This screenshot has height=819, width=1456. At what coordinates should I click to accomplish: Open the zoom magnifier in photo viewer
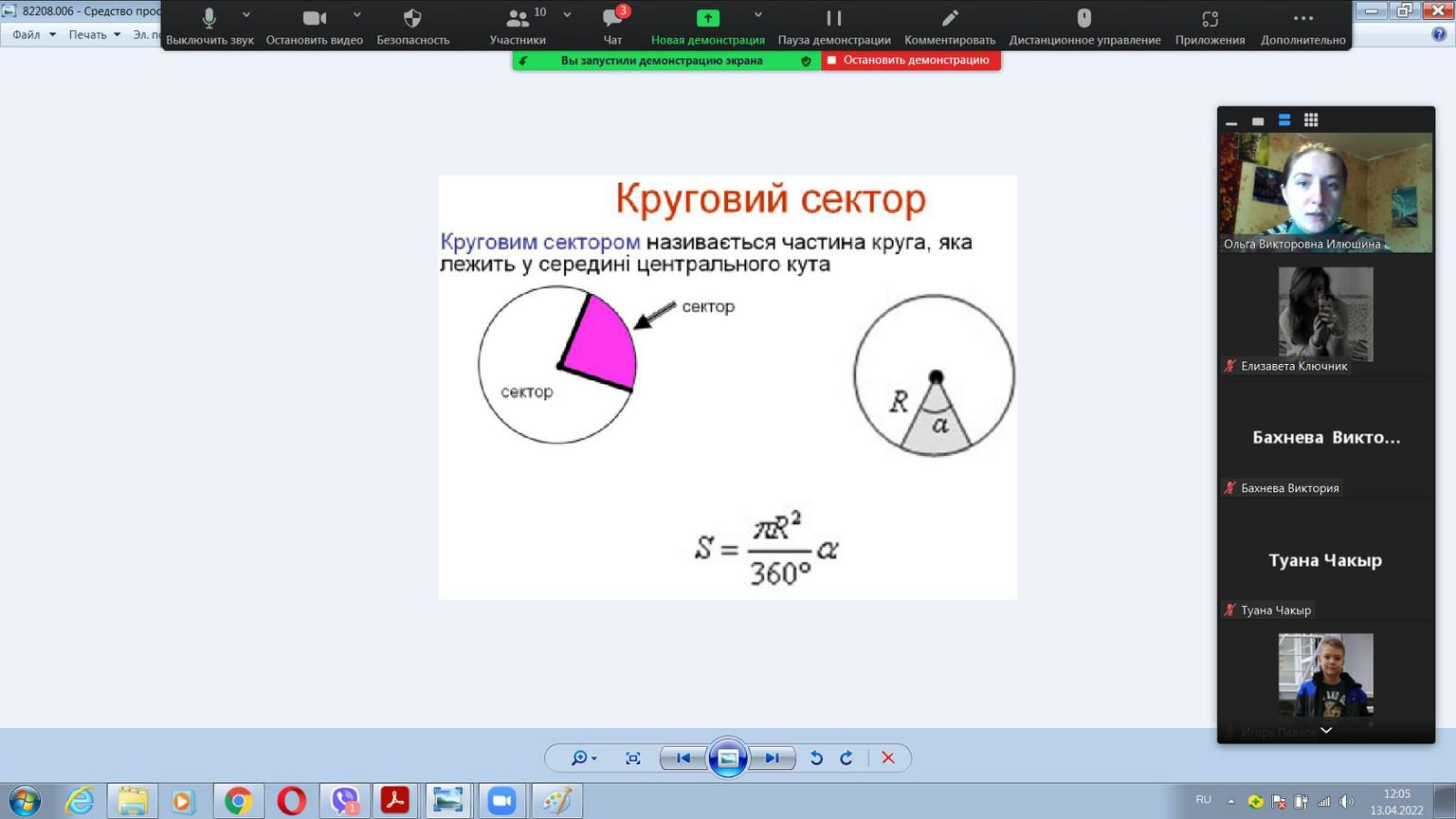coord(583,758)
